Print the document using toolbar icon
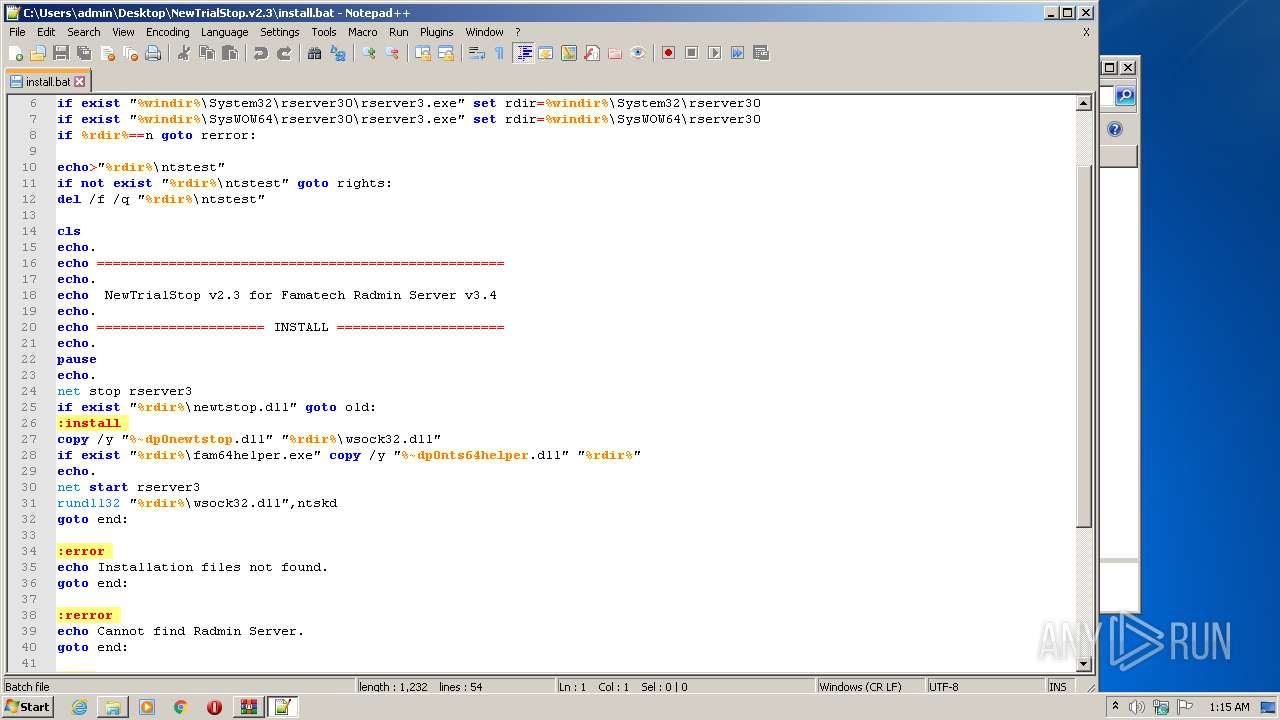1280x720 pixels. pyautogui.click(x=153, y=53)
